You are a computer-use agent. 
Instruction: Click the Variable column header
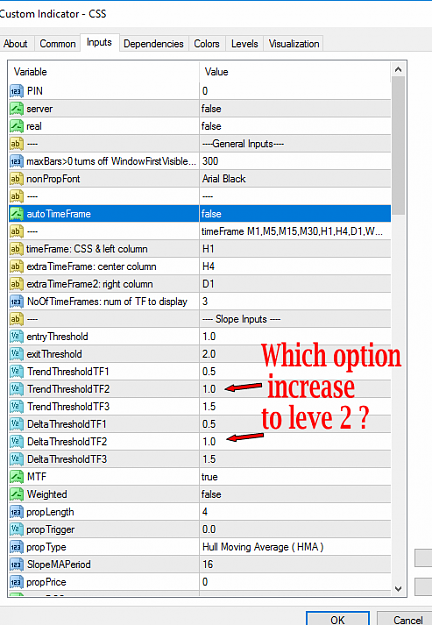pyautogui.click(x=104, y=72)
